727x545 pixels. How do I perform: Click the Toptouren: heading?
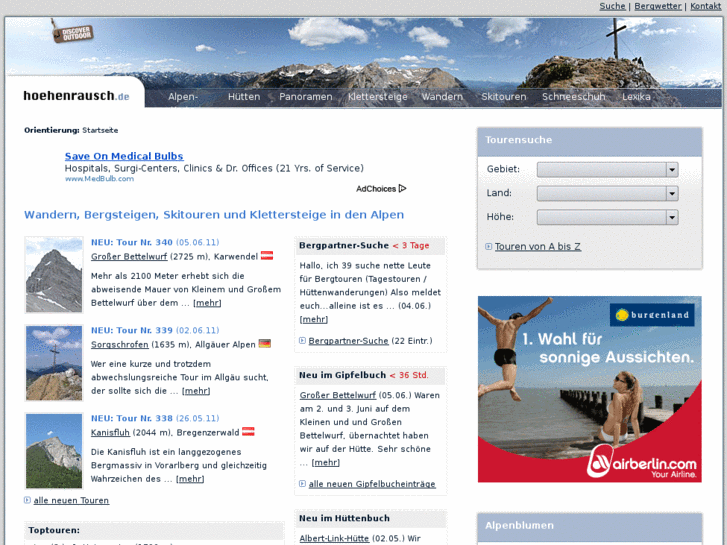54,530
